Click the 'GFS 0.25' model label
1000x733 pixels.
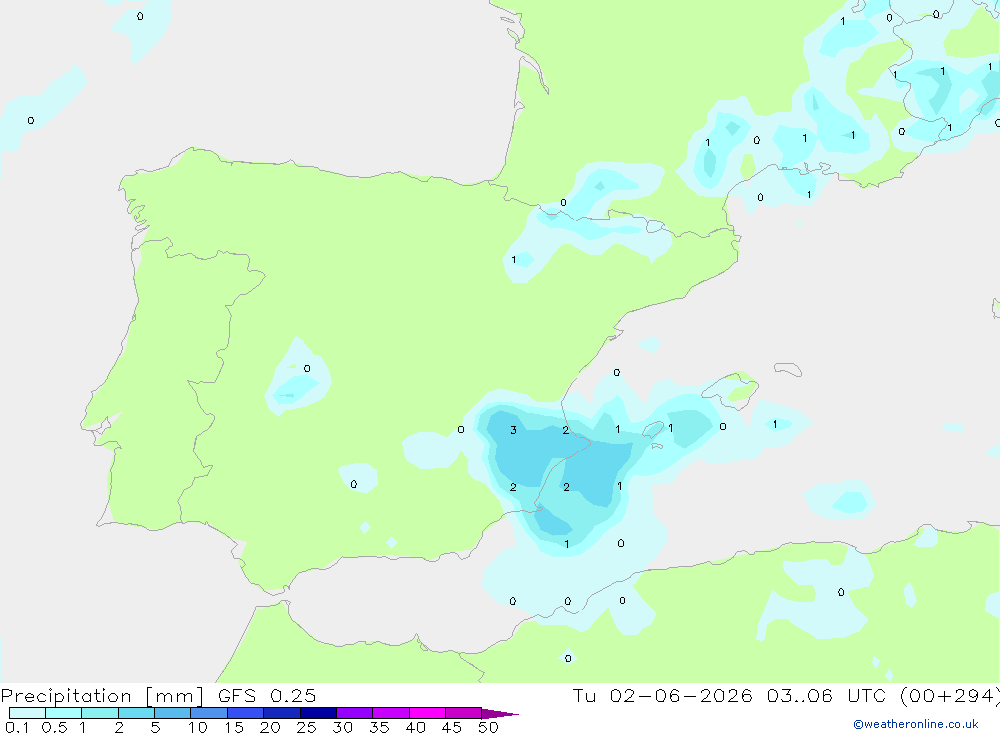(x=267, y=695)
